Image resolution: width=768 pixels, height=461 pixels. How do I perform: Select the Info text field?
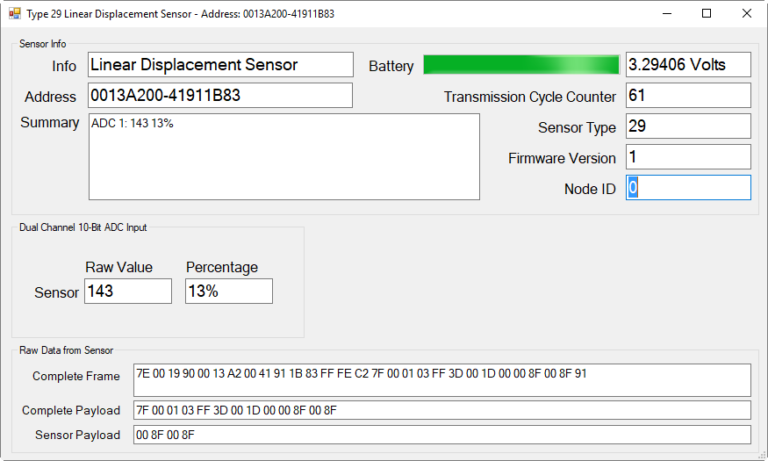coord(220,65)
